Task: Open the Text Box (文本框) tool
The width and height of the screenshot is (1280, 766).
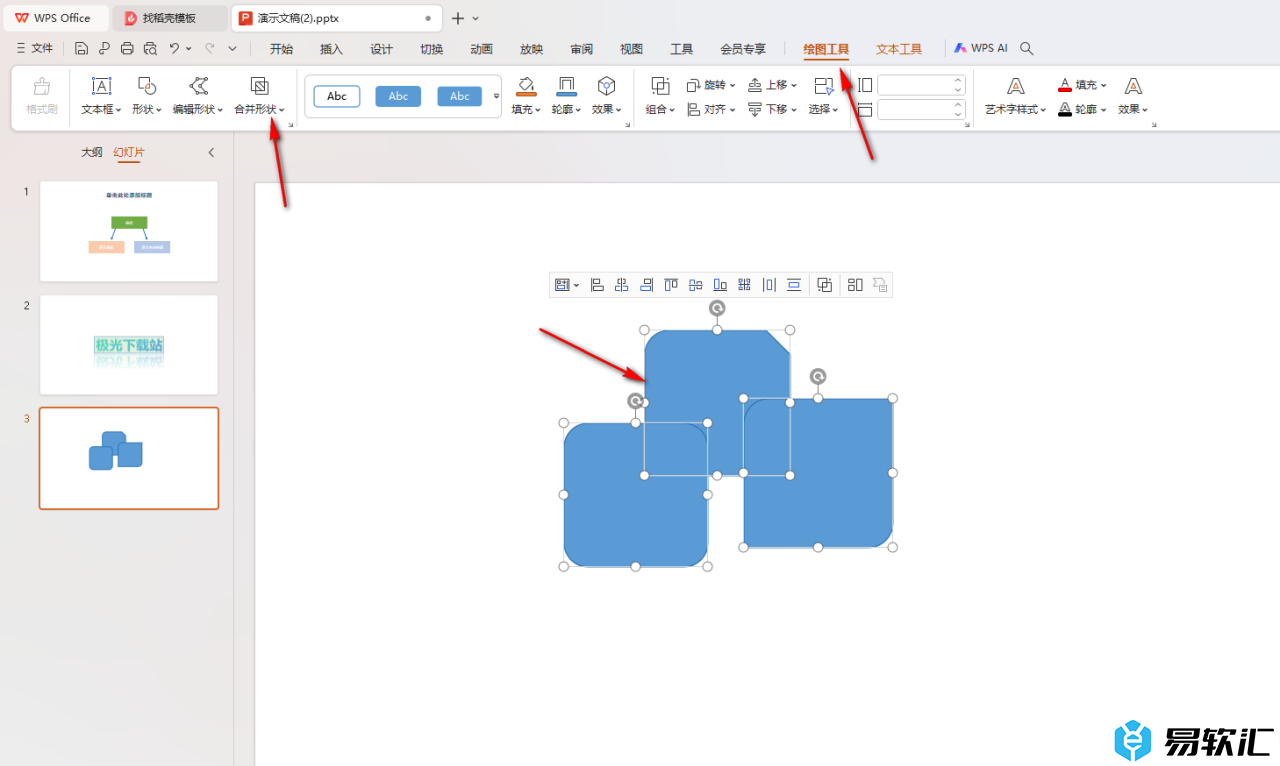Action: pos(101,97)
